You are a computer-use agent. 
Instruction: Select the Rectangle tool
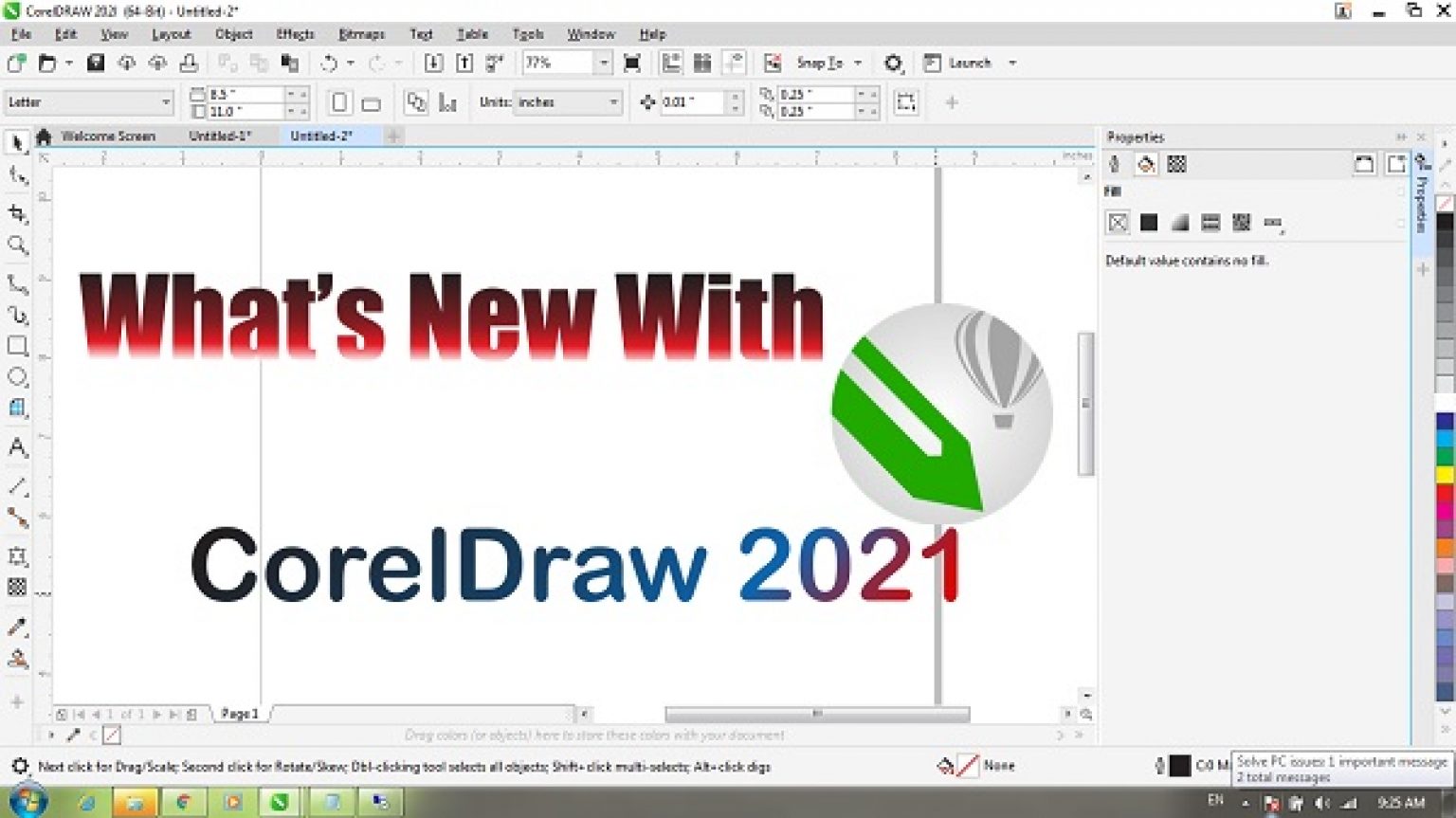tap(17, 346)
